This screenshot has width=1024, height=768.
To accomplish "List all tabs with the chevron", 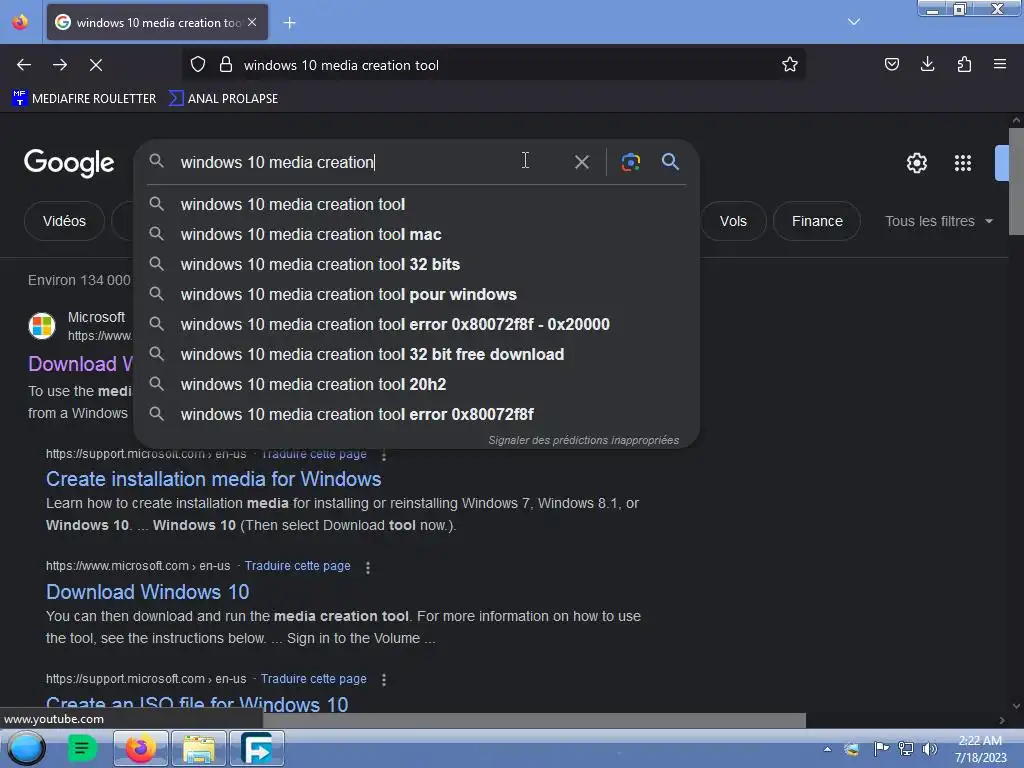I will click(x=854, y=22).
